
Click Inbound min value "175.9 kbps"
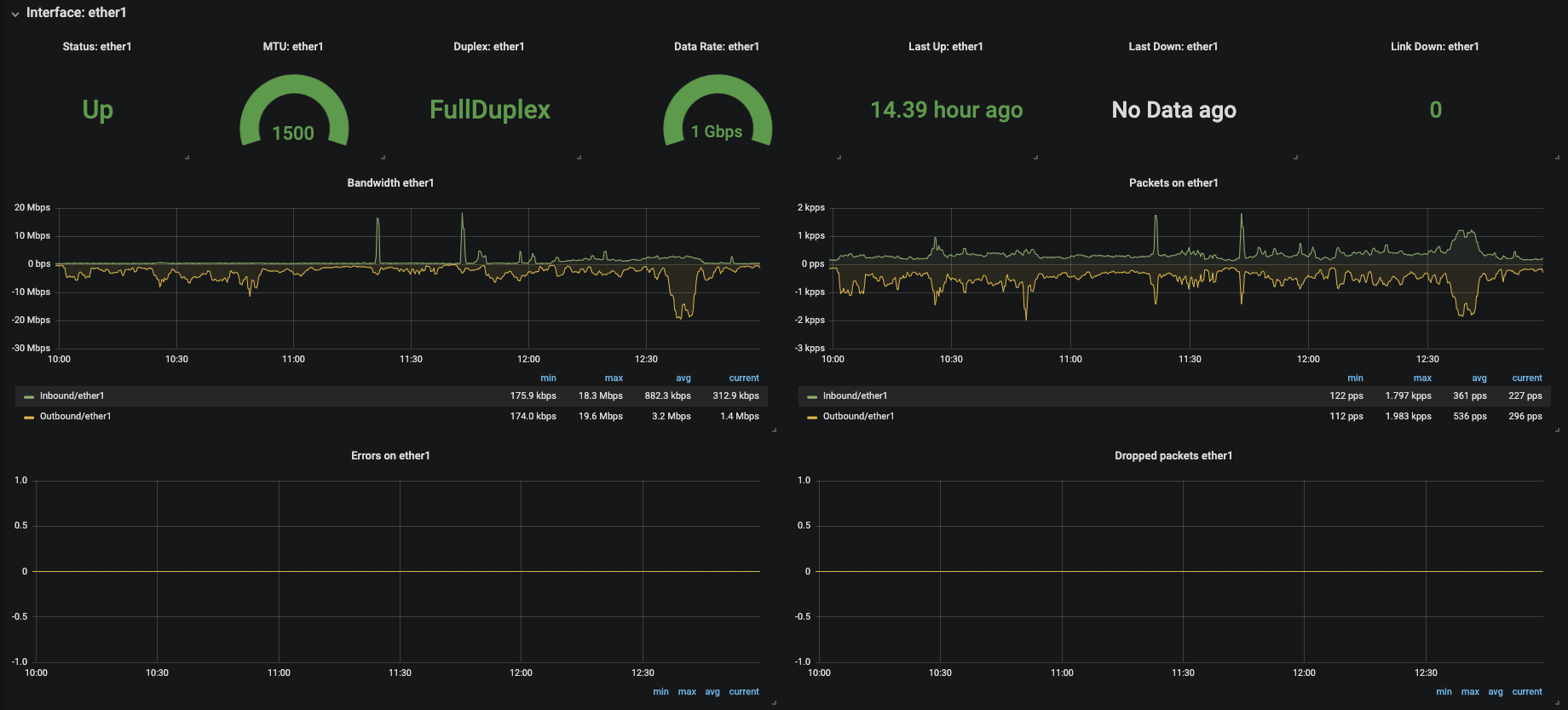(x=533, y=395)
